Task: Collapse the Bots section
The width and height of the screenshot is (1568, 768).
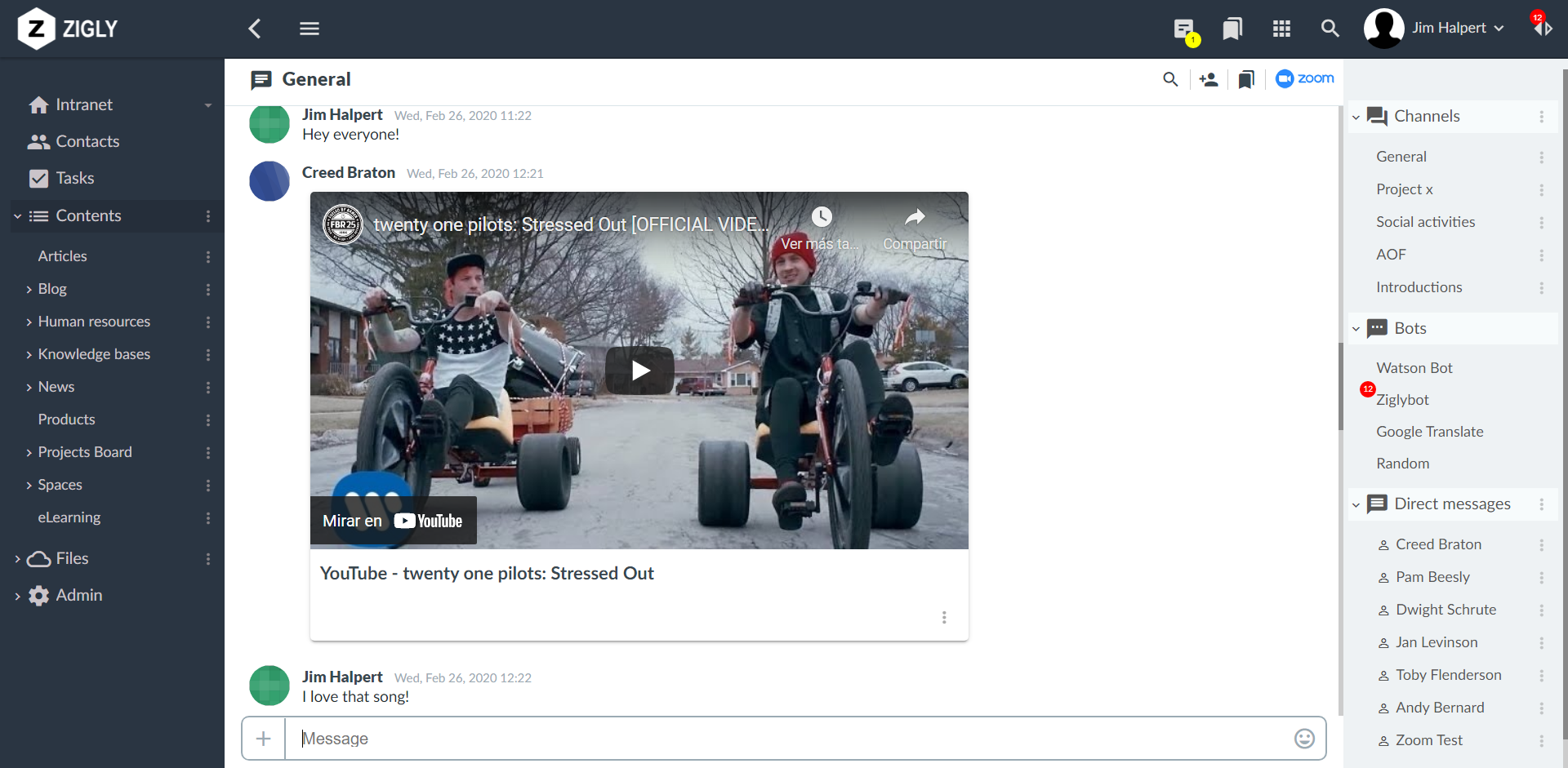Action: coord(1357,328)
